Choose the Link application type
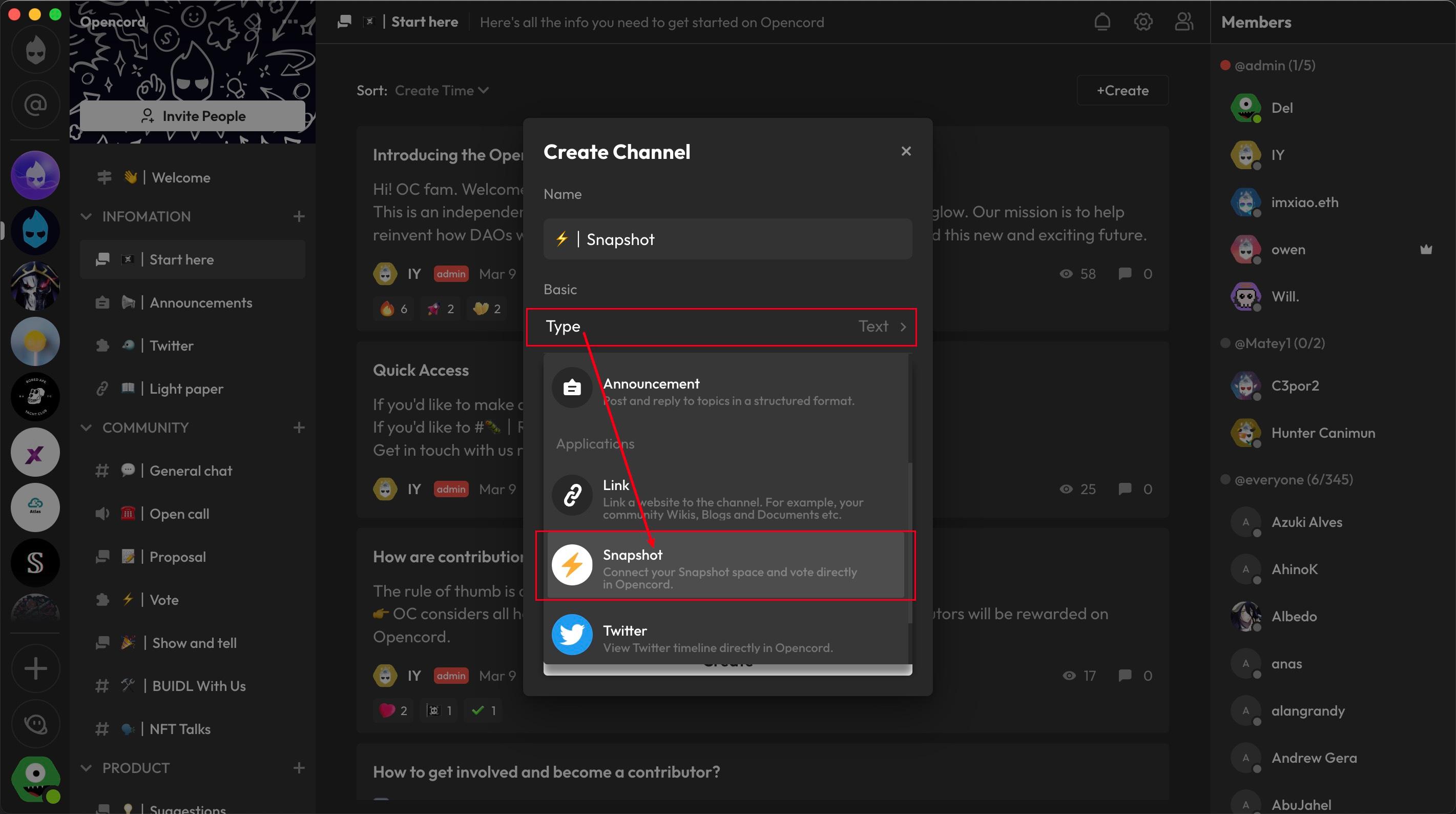The height and width of the screenshot is (814, 1456). click(726, 496)
